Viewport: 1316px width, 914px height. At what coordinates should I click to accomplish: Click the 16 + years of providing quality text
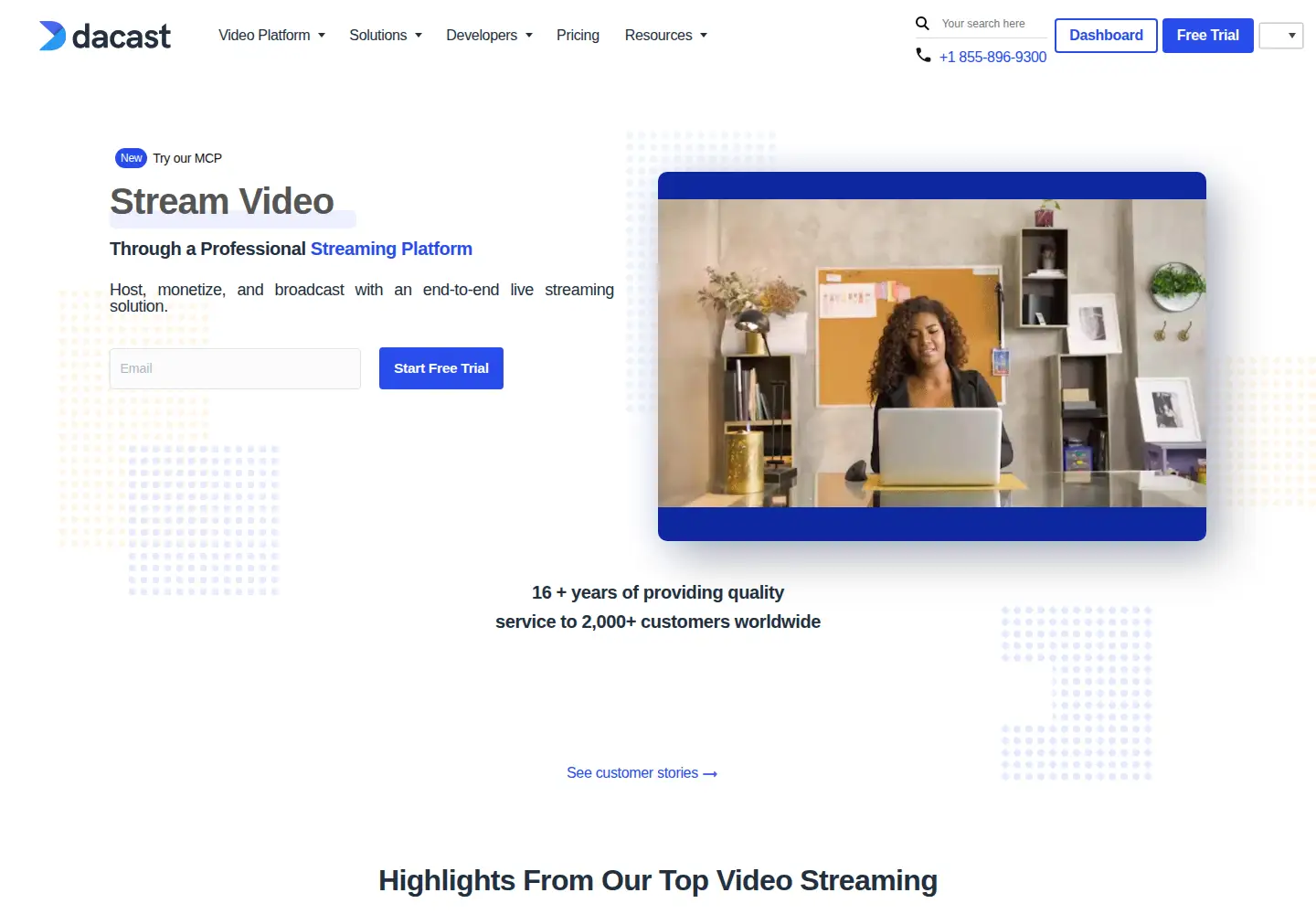[658, 592]
